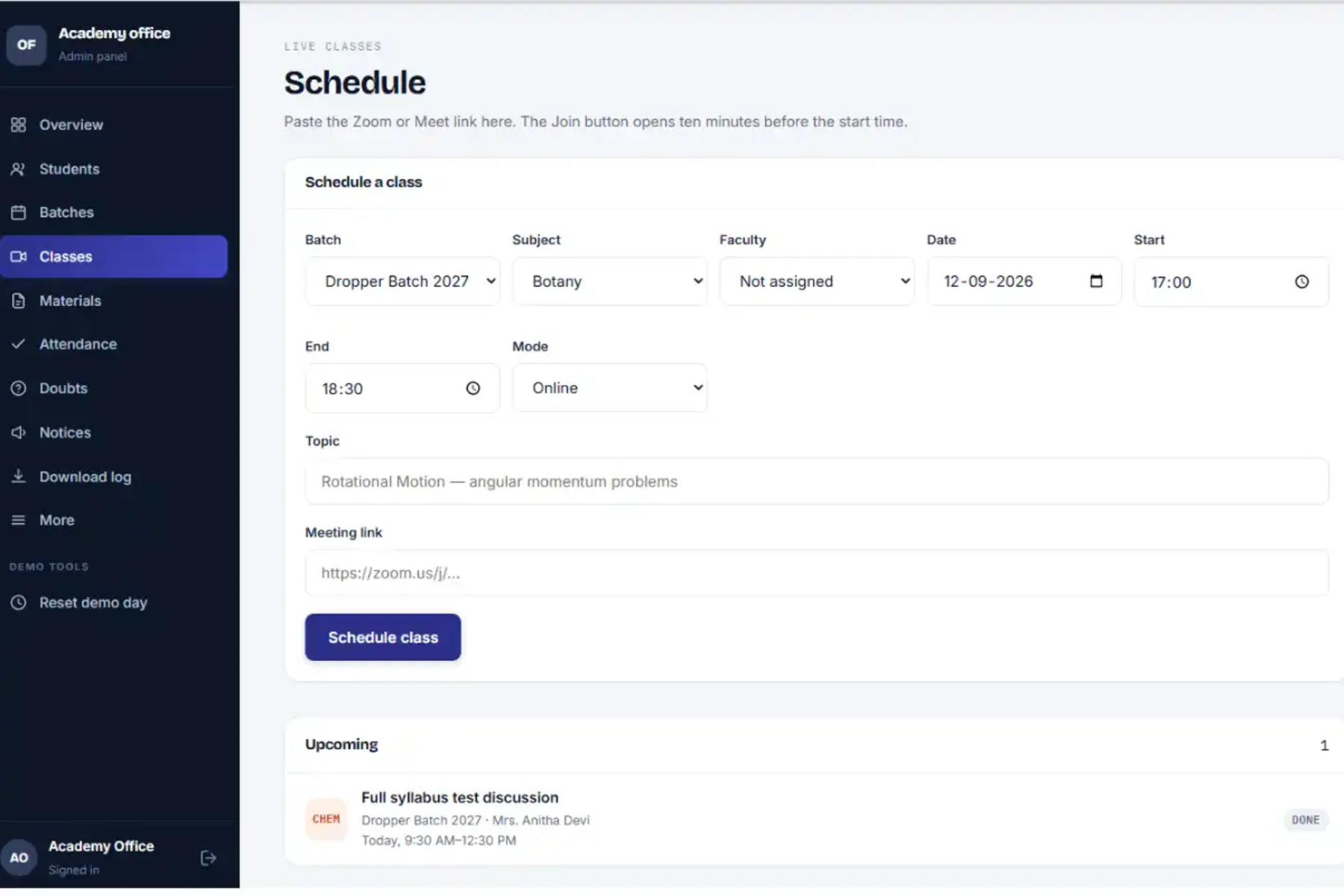Click the CHEM subject tag
The width and height of the screenshot is (1344, 896).
click(x=326, y=819)
